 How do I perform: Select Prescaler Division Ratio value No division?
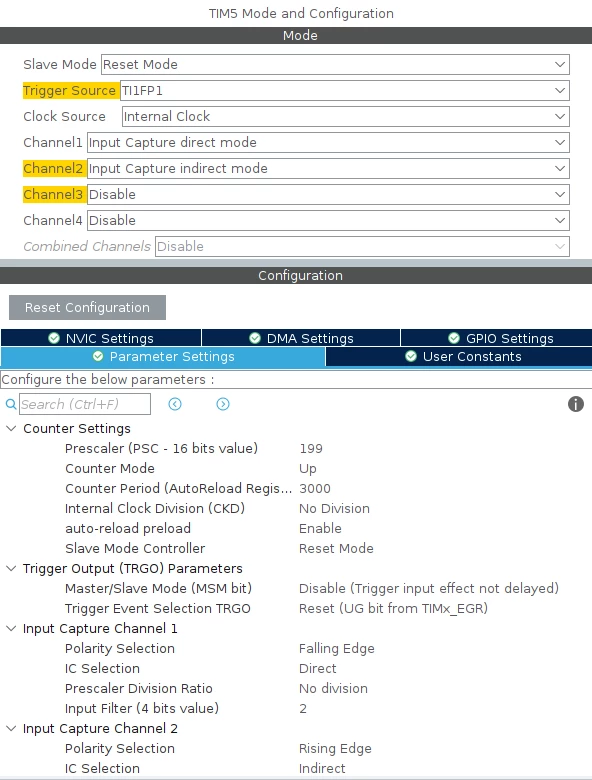(333, 688)
